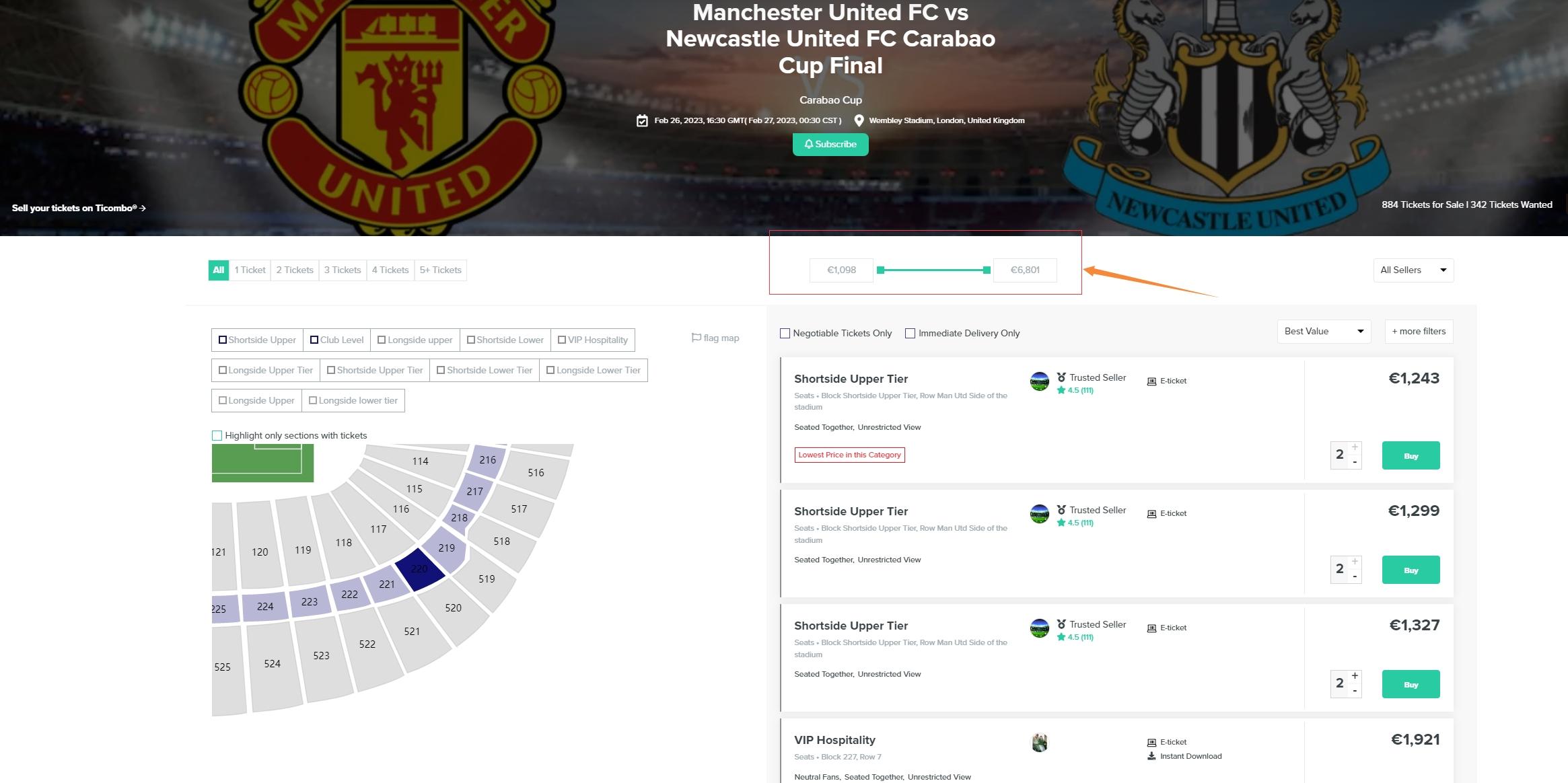Click the location pin icon near Wembley Stadium
Screen dimensions: 1568x783
tap(859, 121)
